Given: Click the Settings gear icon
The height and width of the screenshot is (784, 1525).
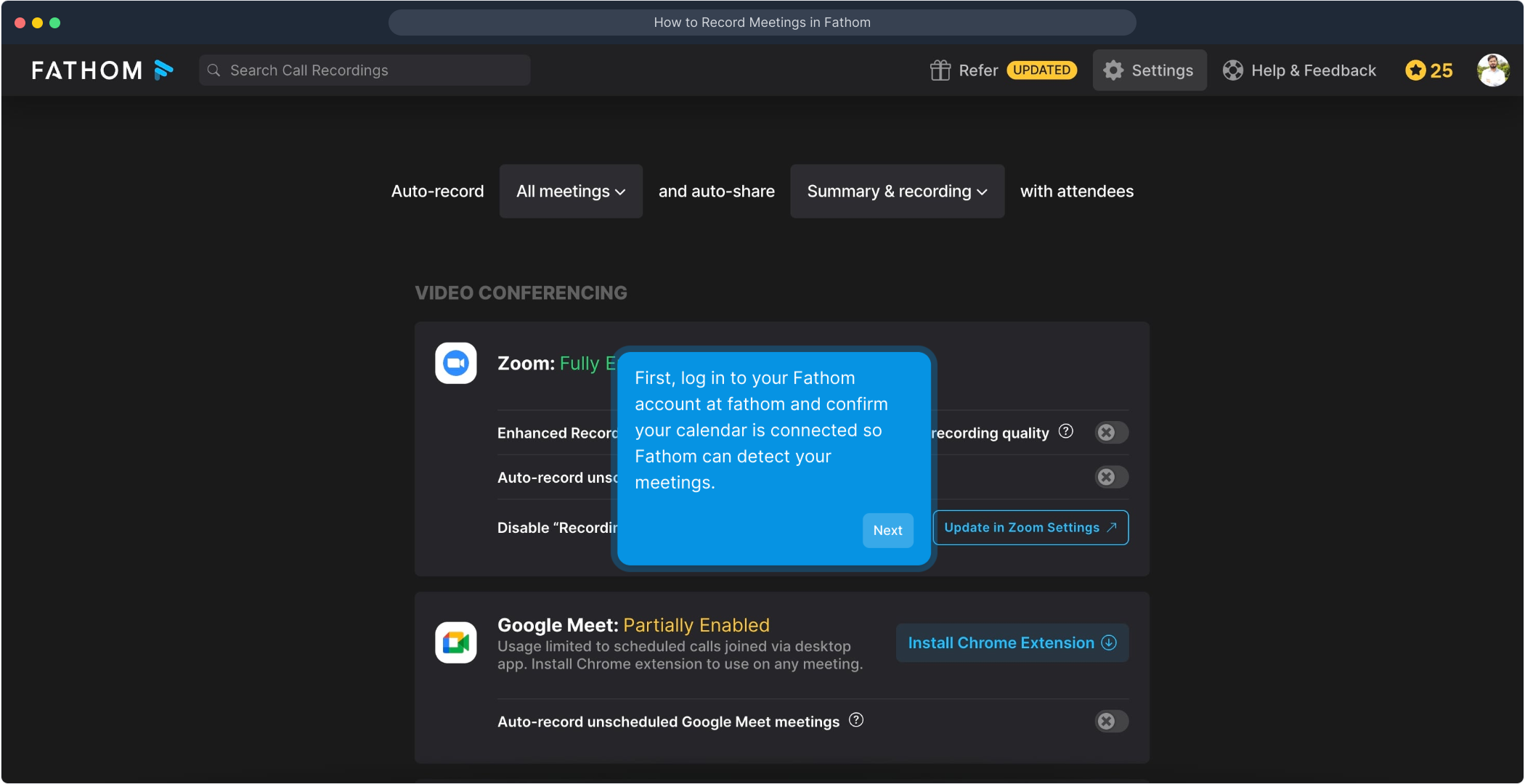Looking at the screenshot, I should click(x=1113, y=70).
